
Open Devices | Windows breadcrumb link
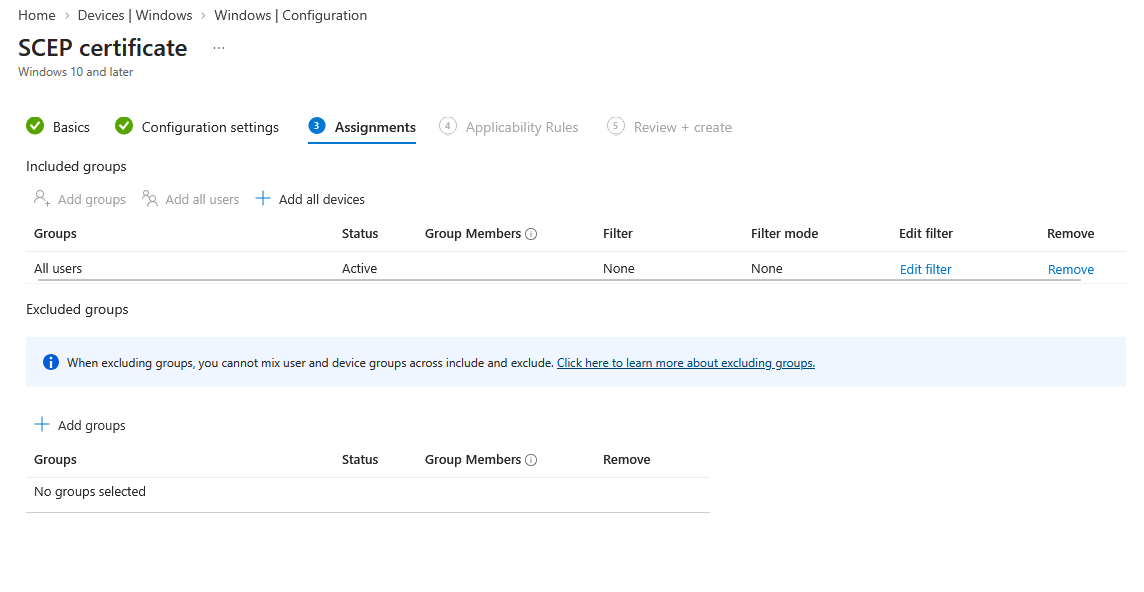pos(135,15)
